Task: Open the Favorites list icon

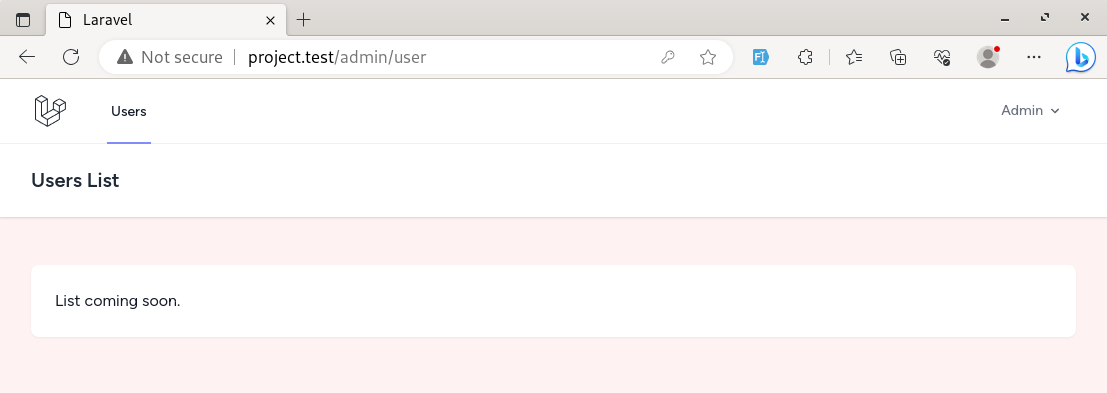Action: pyautogui.click(x=854, y=57)
